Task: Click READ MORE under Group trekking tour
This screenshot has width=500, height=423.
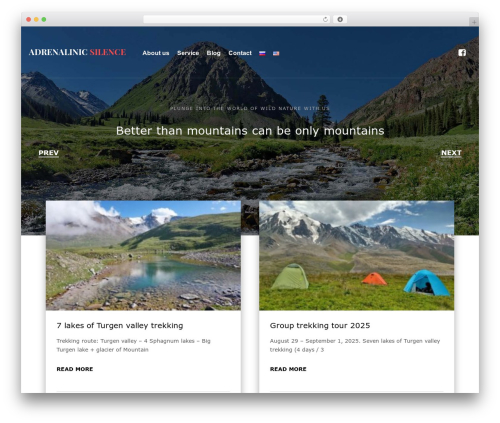Action: click(288, 369)
